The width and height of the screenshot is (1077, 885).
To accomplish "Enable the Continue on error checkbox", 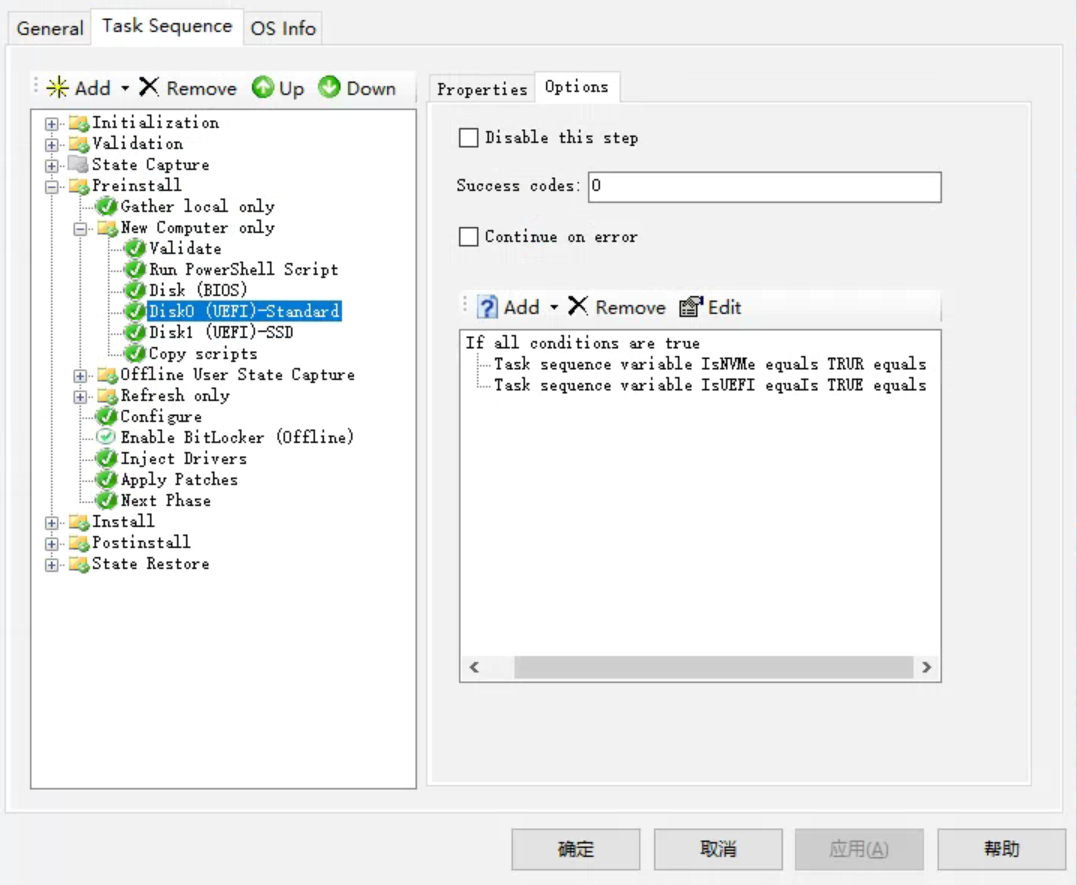I will 468,236.
